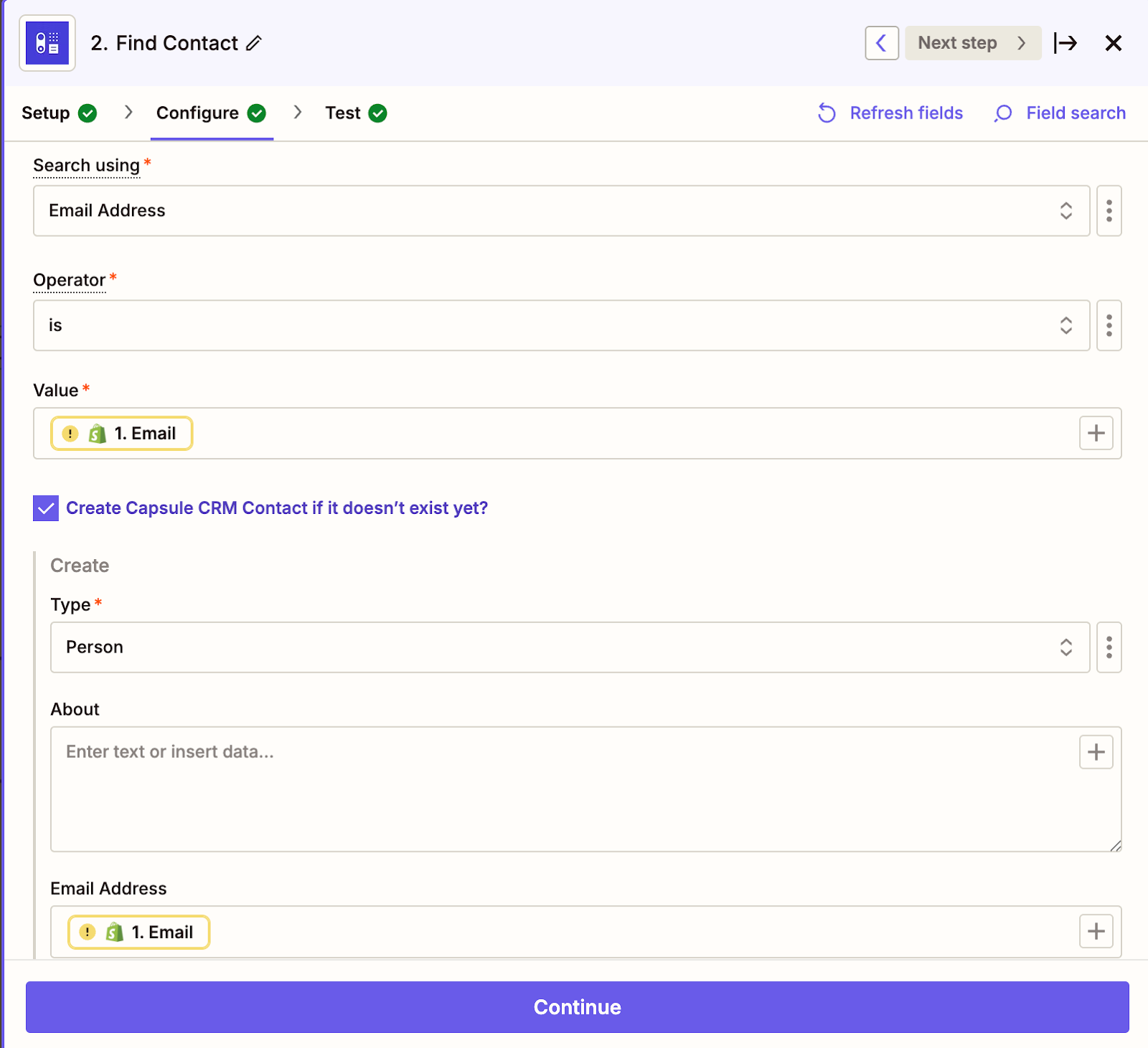Viewport: 1148px width, 1048px height.
Task: Open Field search
Action: 1060,113
